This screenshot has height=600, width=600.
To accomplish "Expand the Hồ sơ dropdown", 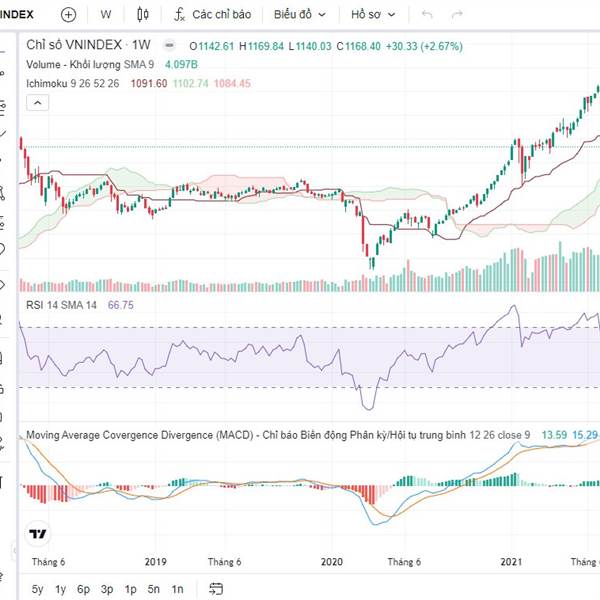I will (x=373, y=15).
